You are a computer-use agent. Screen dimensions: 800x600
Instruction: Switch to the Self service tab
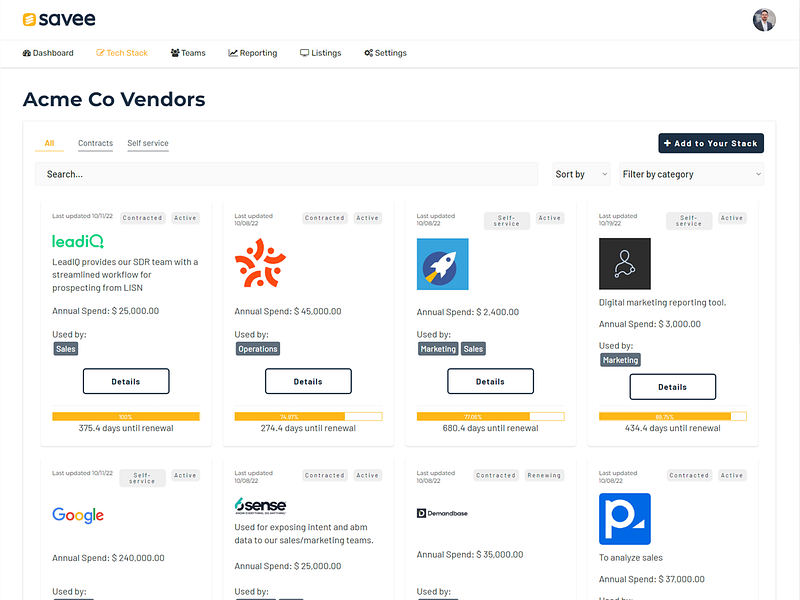click(x=148, y=143)
